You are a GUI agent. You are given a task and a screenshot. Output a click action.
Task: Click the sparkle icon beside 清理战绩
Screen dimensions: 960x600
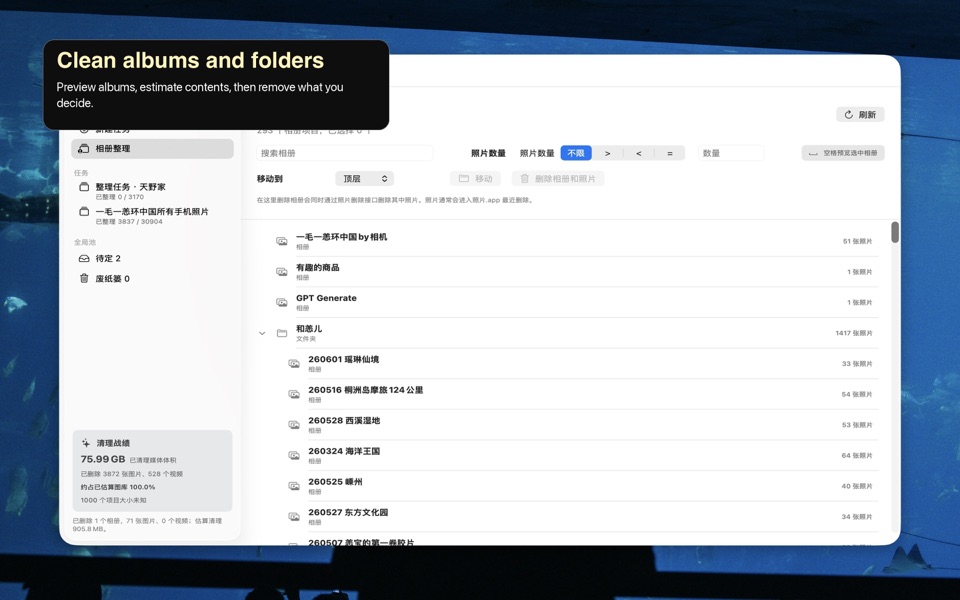pos(86,443)
